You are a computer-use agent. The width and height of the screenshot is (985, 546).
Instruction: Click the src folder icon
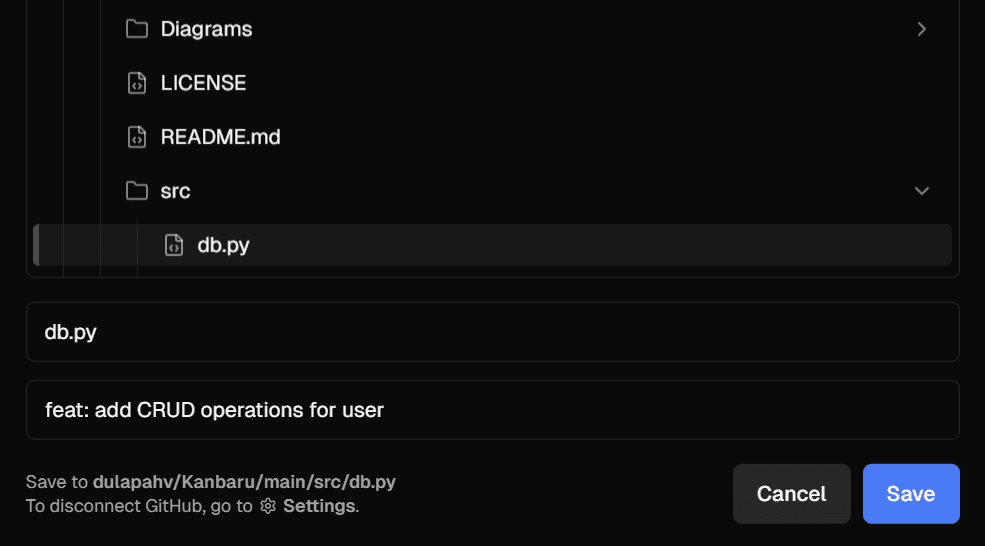tap(137, 190)
